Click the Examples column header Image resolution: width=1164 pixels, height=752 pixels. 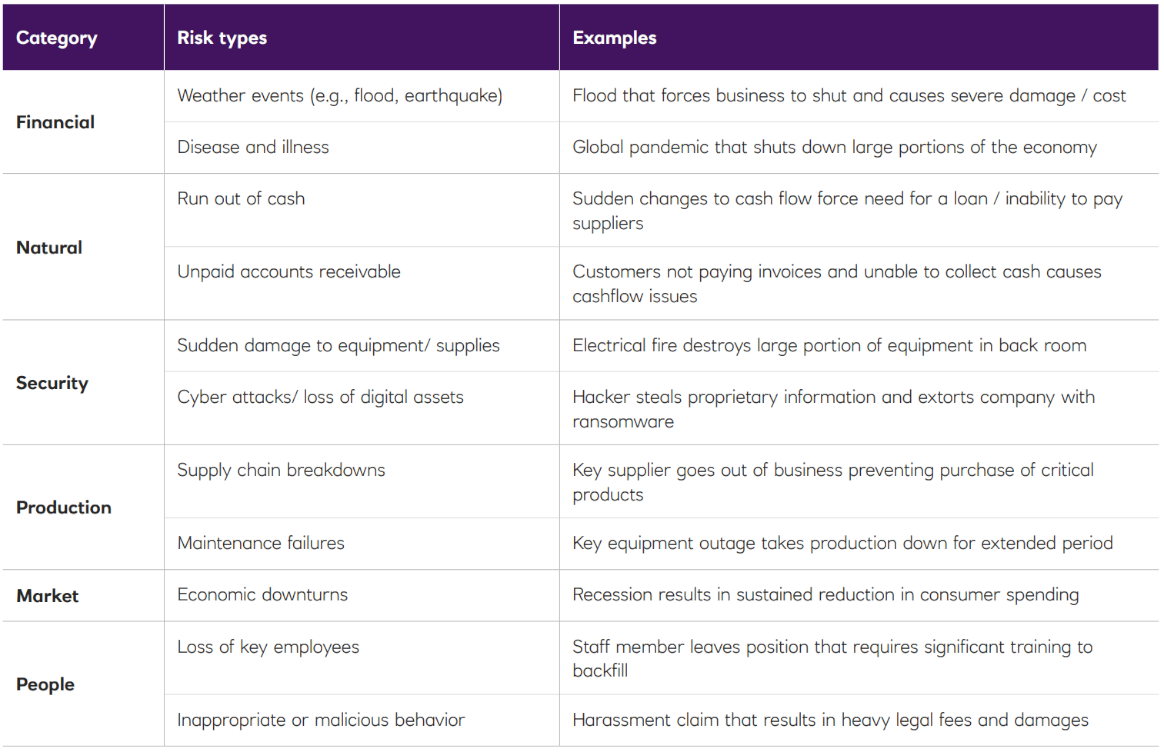[x=614, y=38]
